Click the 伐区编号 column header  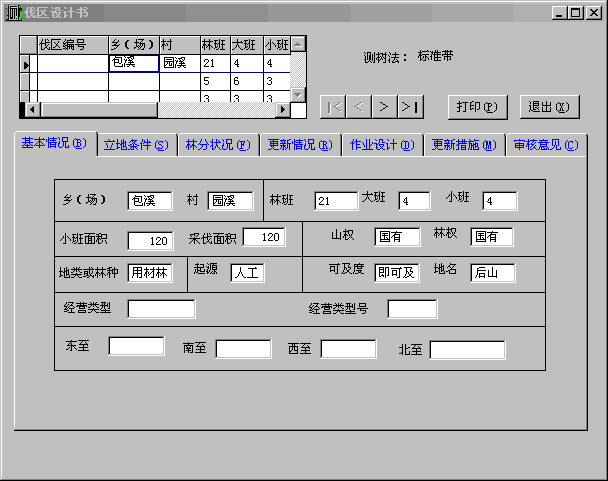(x=73, y=45)
